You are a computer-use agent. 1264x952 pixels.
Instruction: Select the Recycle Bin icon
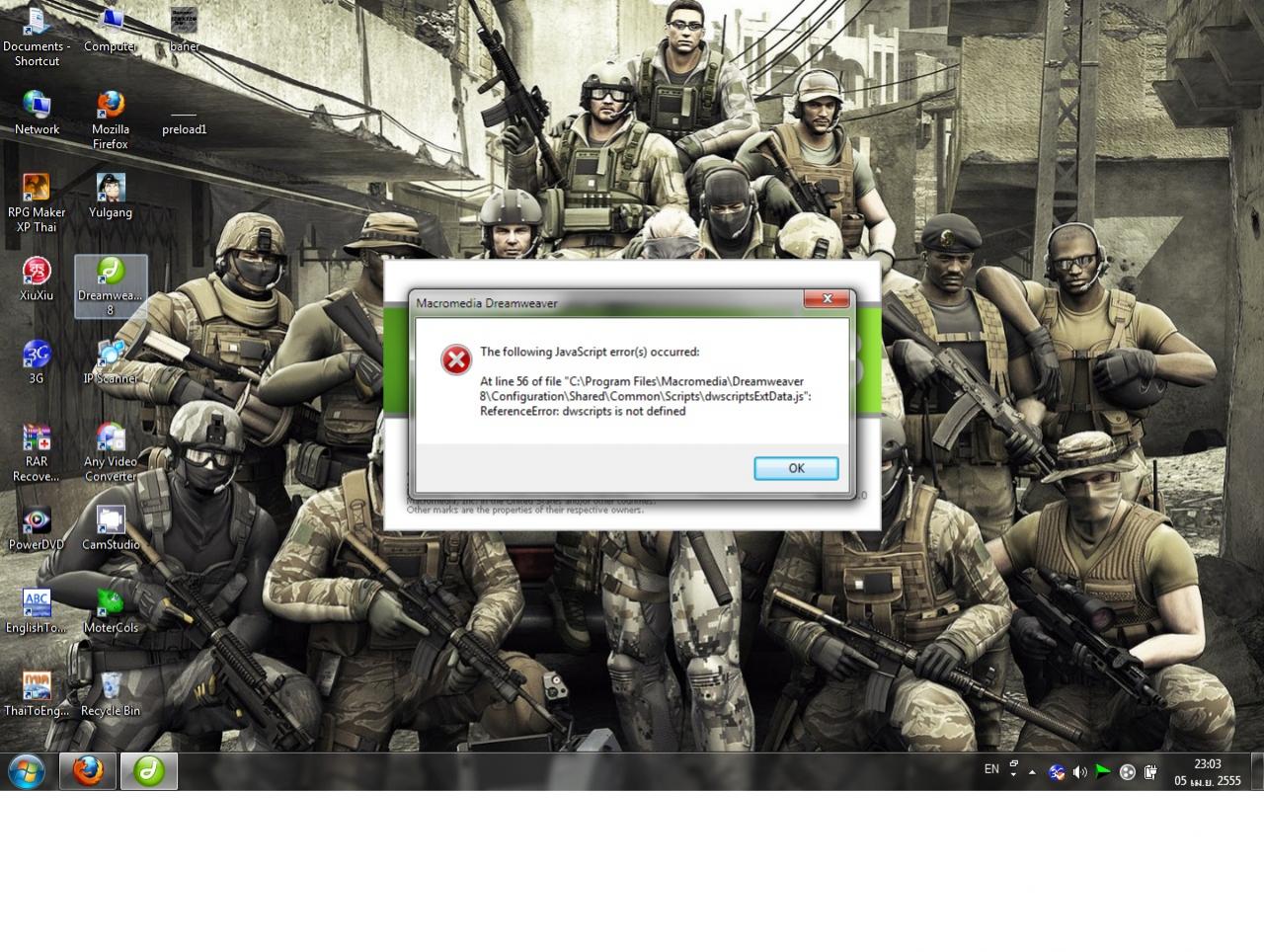[111, 694]
